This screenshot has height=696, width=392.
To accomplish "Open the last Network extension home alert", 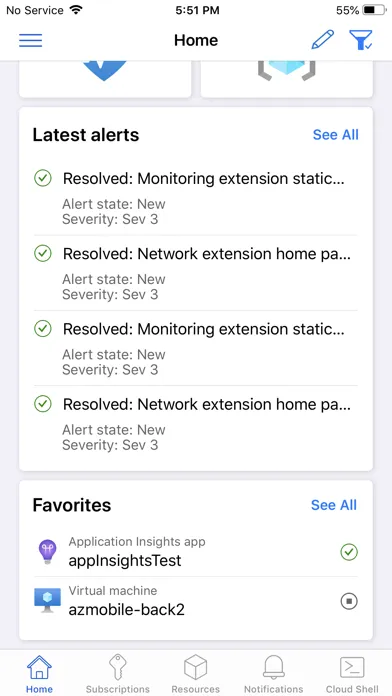I will (196, 423).
